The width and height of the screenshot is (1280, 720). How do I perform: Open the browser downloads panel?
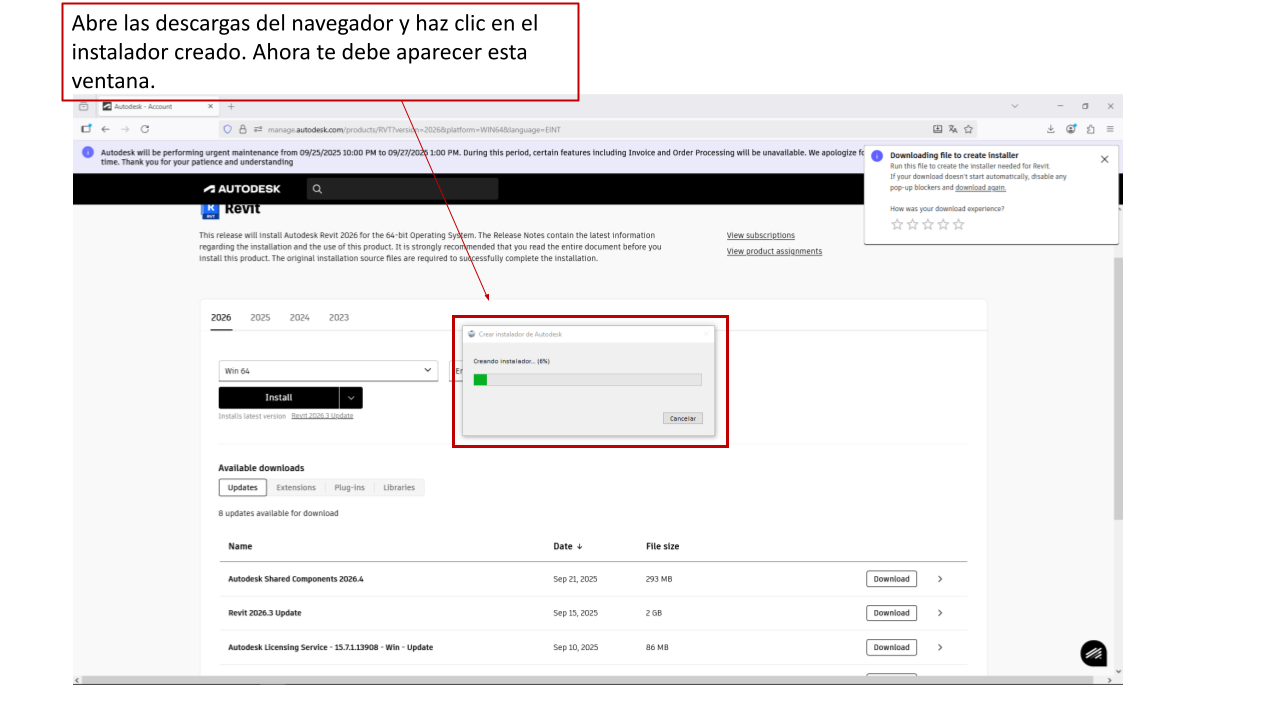pyautogui.click(x=1051, y=129)
